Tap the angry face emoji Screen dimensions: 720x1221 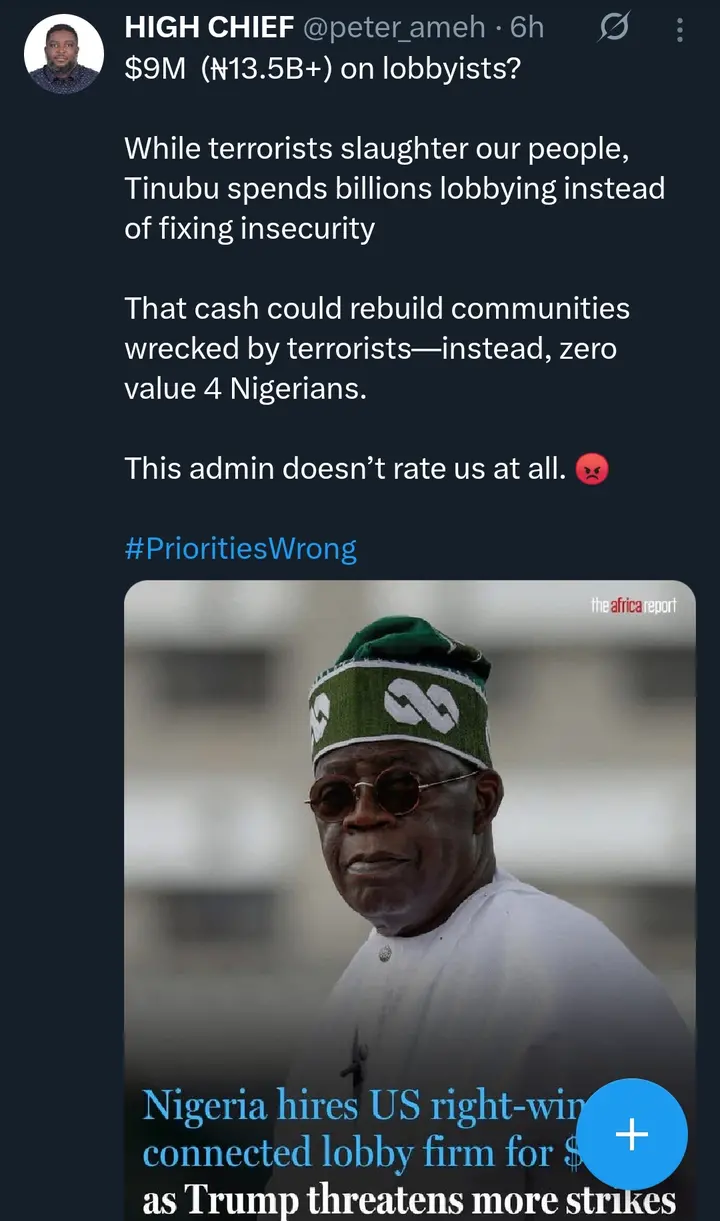pyautogui.click(x=592, y=468)
